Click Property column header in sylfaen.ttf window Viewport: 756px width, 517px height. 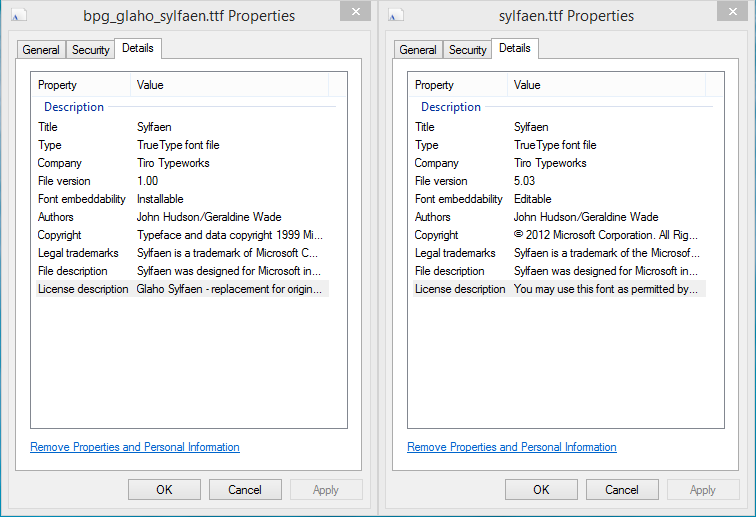tap(458, 85)
